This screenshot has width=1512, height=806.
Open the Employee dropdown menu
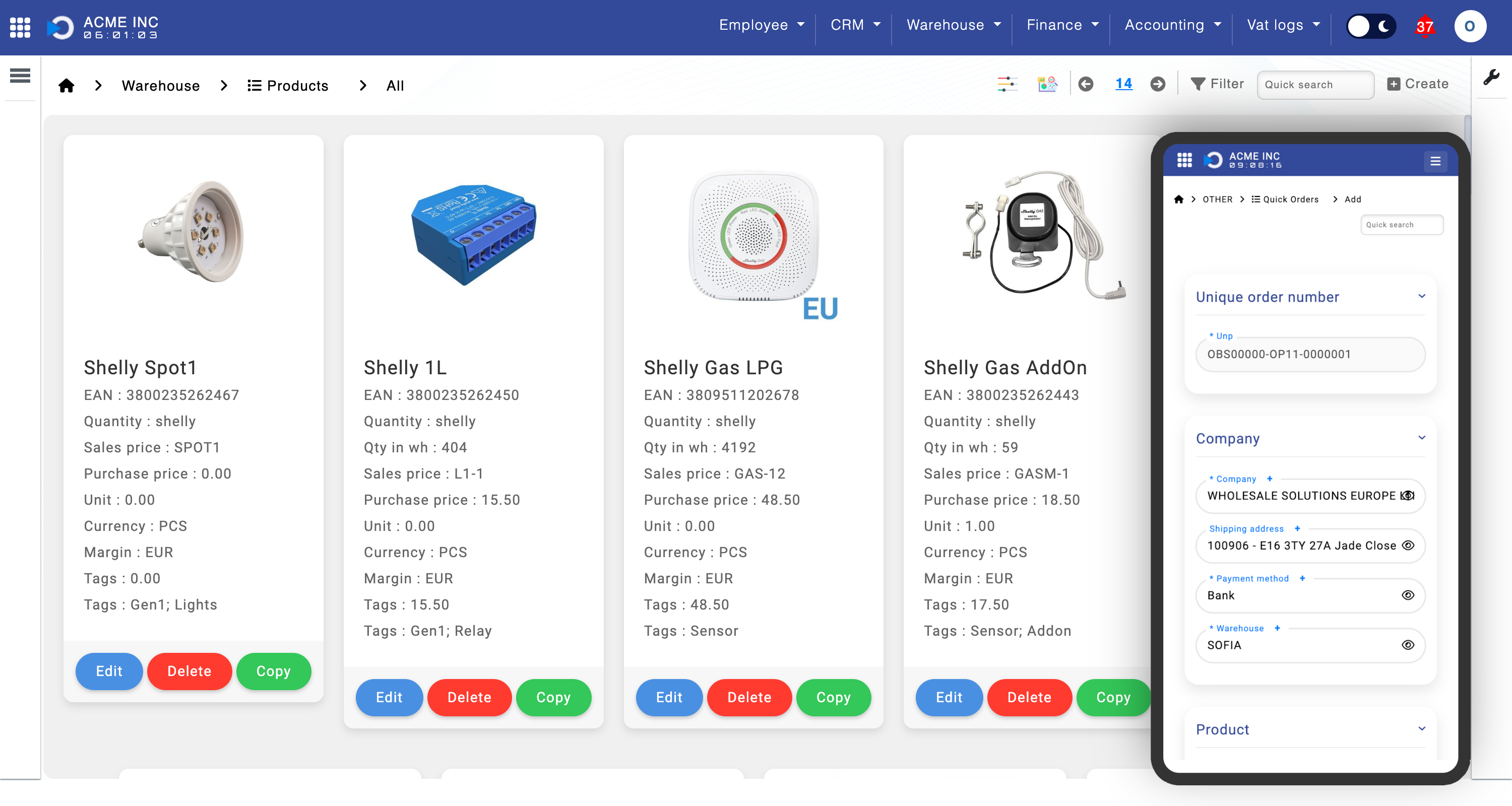point(761,25)
